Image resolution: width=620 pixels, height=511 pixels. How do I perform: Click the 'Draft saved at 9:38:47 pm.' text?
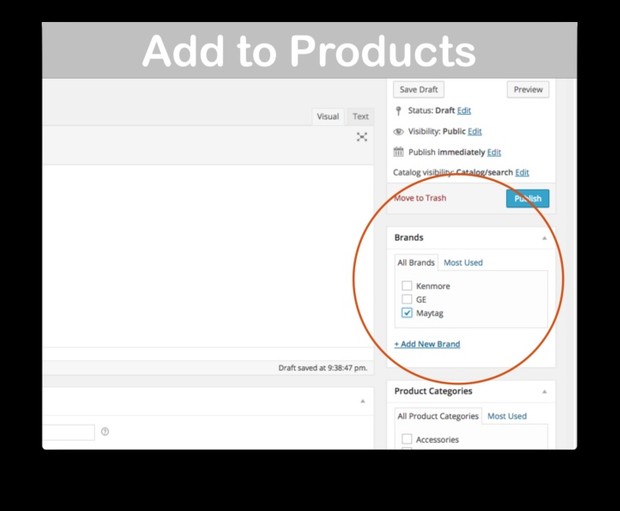point(323,368)
